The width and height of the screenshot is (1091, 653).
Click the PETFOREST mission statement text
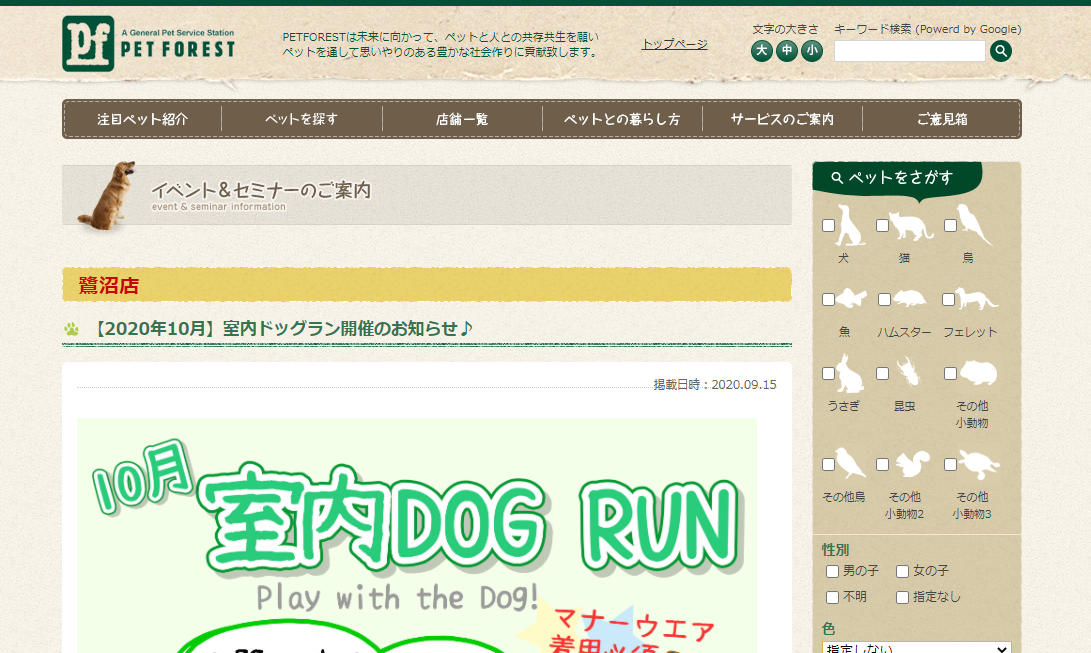[x=440, y=45]
